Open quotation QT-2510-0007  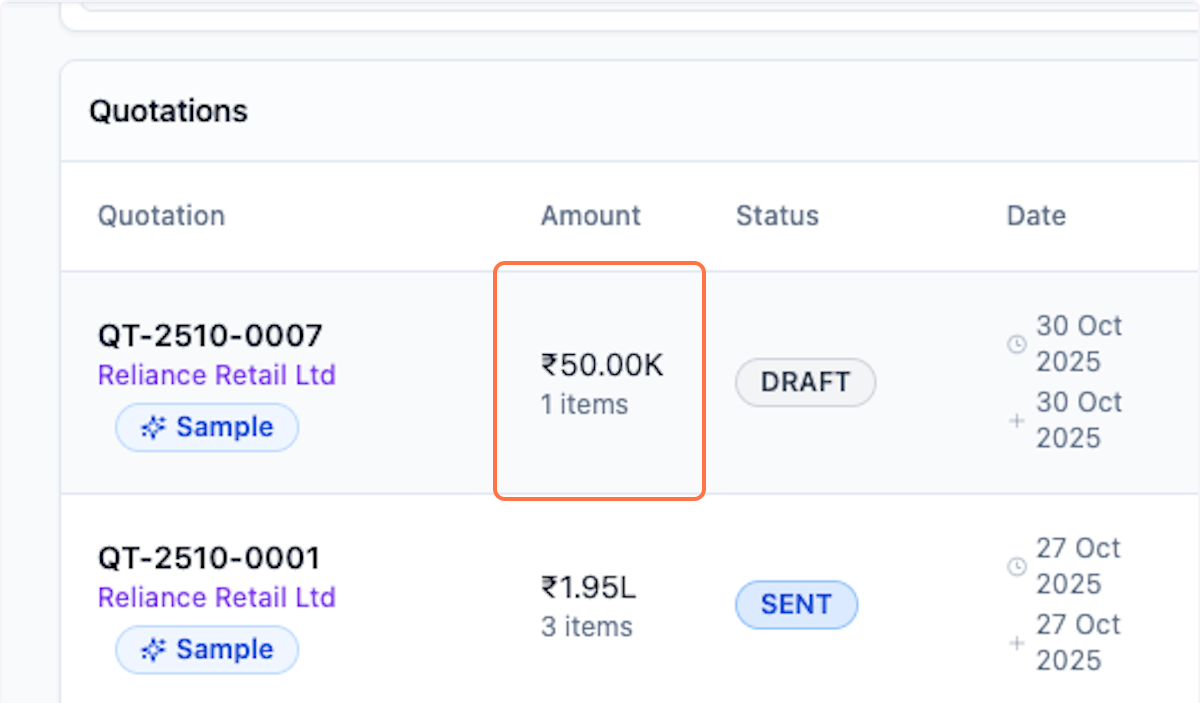(x=209, y=335)
